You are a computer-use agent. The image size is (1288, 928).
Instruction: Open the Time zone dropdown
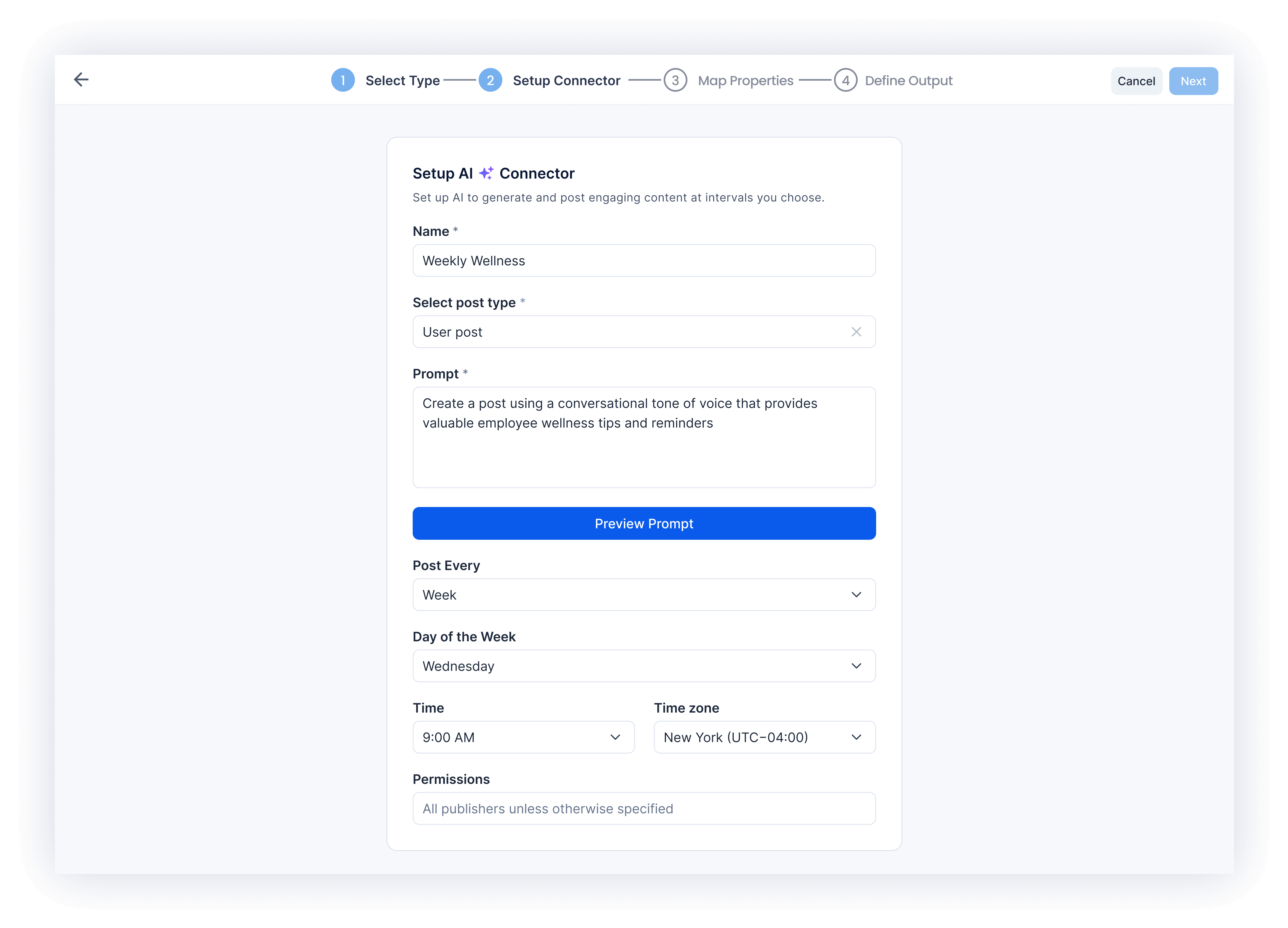765,737
